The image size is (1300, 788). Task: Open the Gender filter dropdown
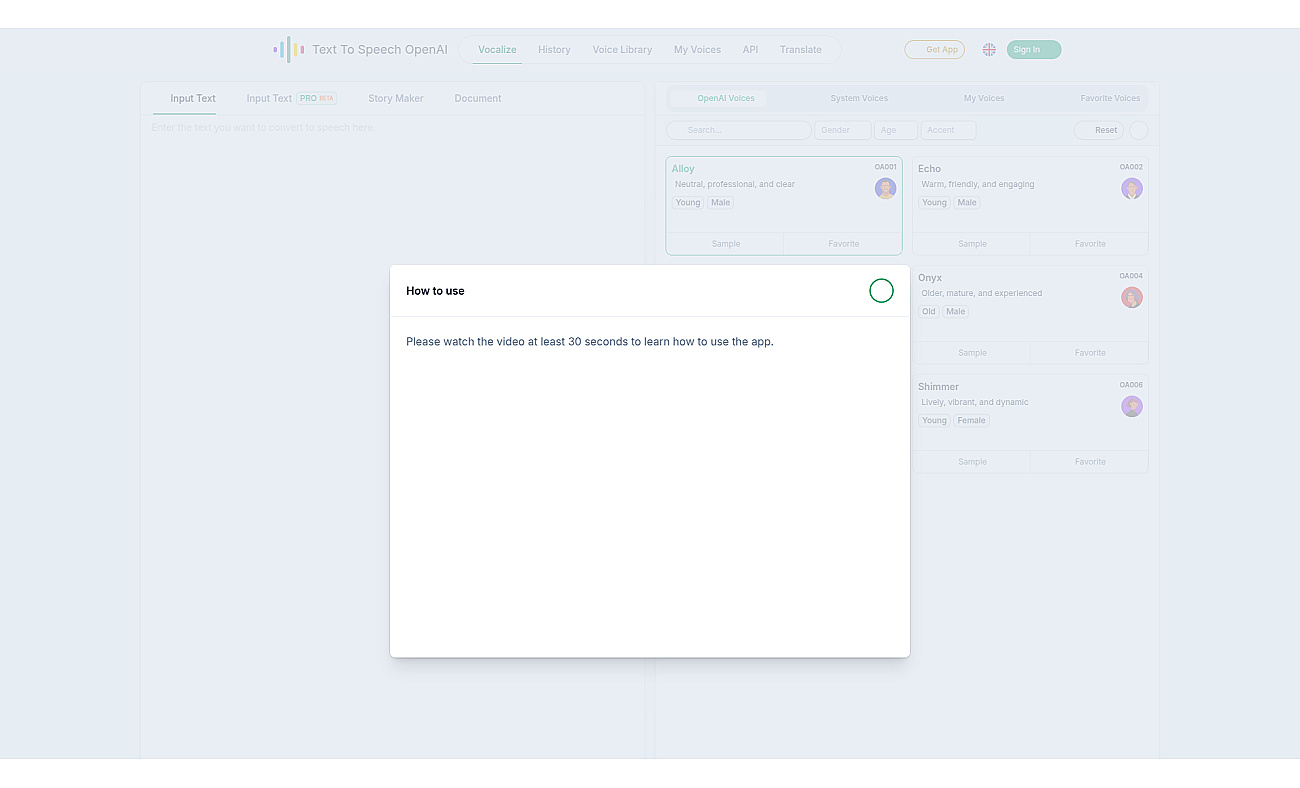click(843, 130)
